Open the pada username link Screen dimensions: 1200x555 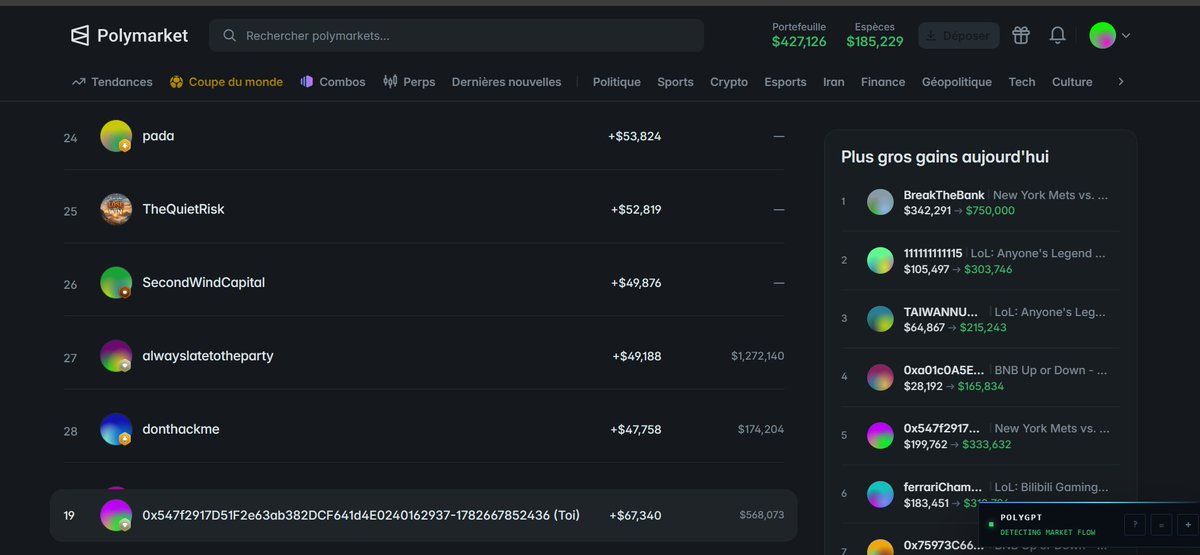click(x=158, y=136)
